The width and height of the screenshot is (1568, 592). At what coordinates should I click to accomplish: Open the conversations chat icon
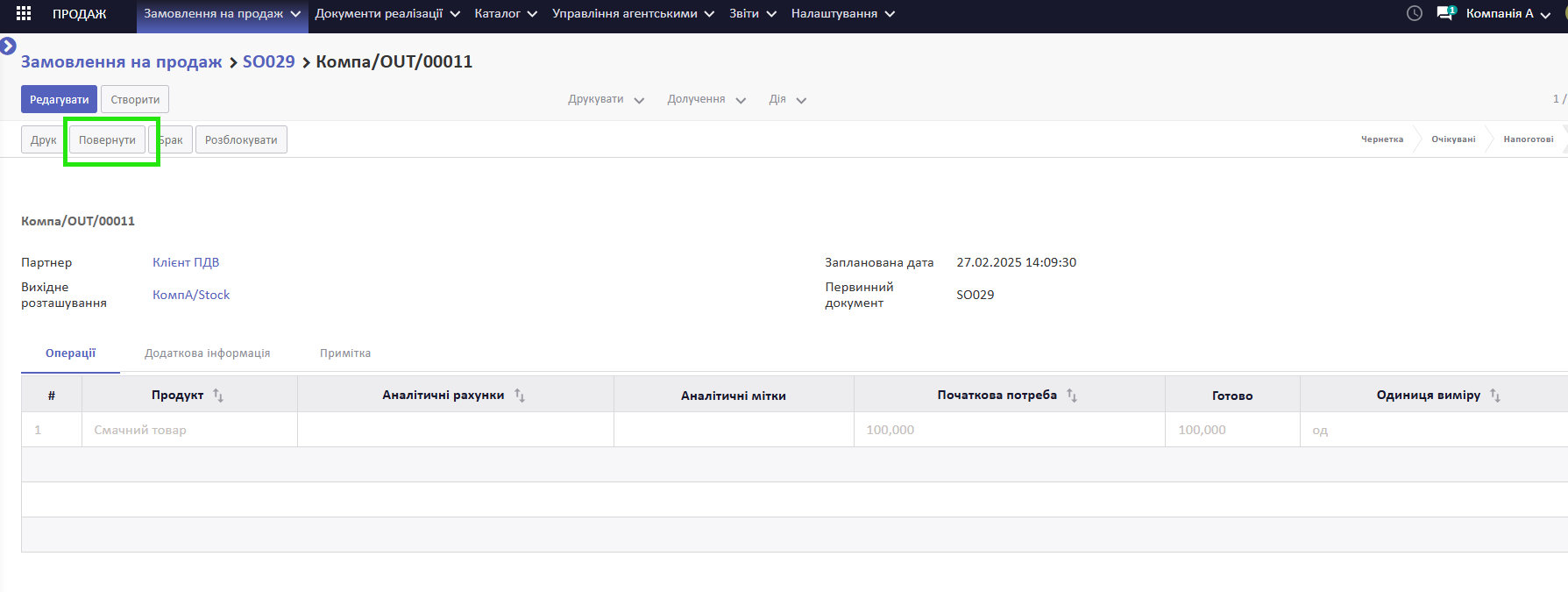coord(1445,13)
